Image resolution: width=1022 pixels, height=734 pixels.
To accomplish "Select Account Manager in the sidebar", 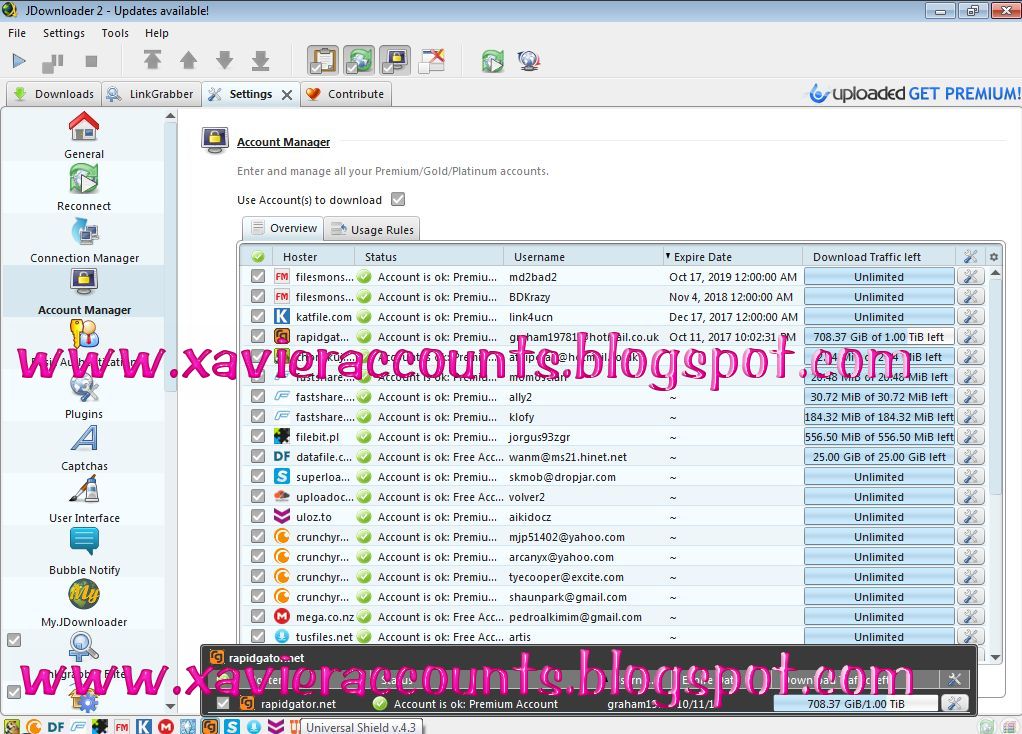I will (84, 291).
